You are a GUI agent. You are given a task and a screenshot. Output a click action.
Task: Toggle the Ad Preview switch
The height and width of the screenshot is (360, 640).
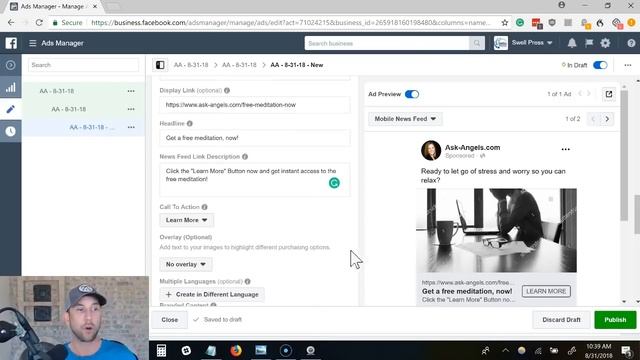[x=412, y=94]
